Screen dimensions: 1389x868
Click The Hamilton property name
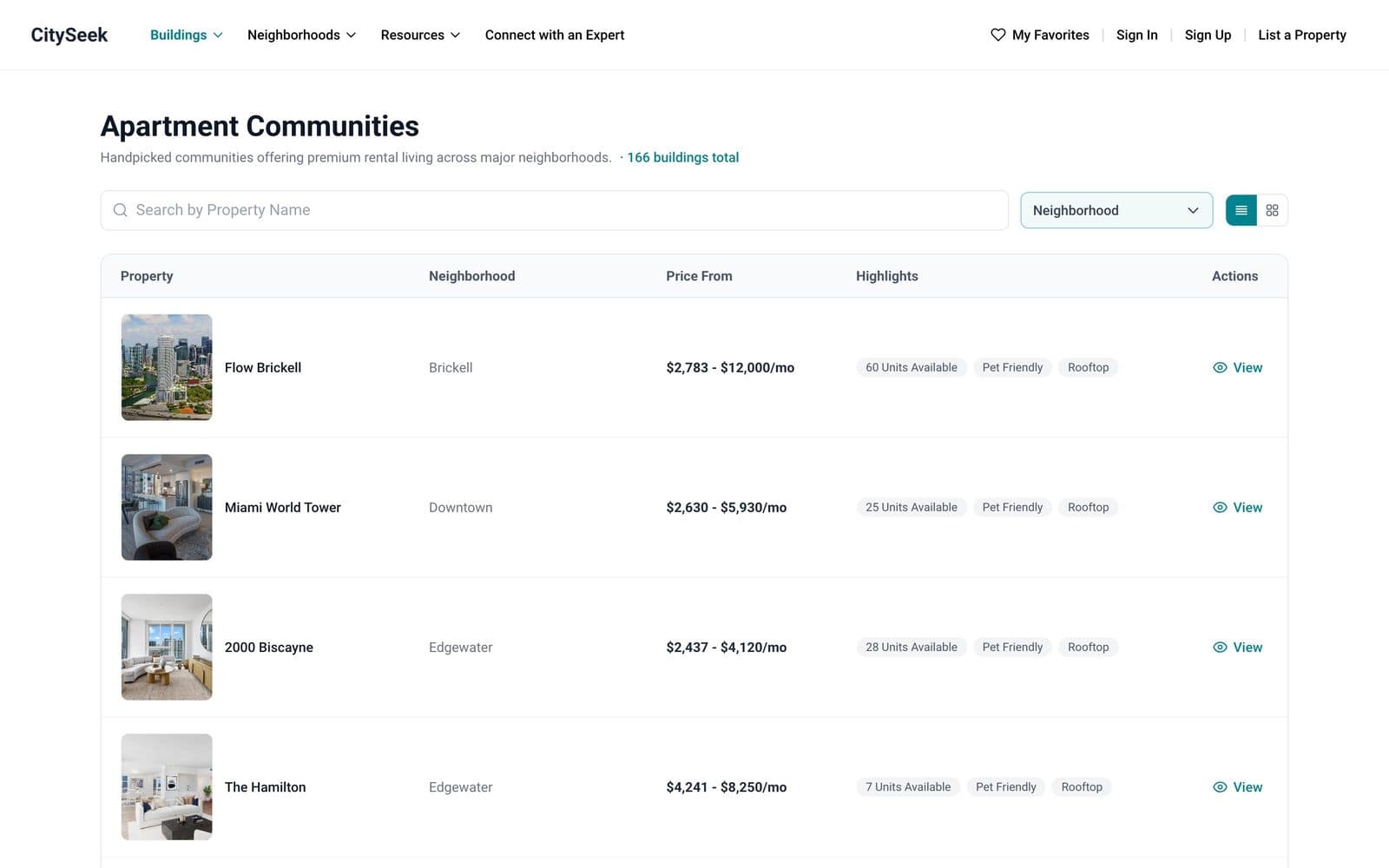click(x=266, y=786)
